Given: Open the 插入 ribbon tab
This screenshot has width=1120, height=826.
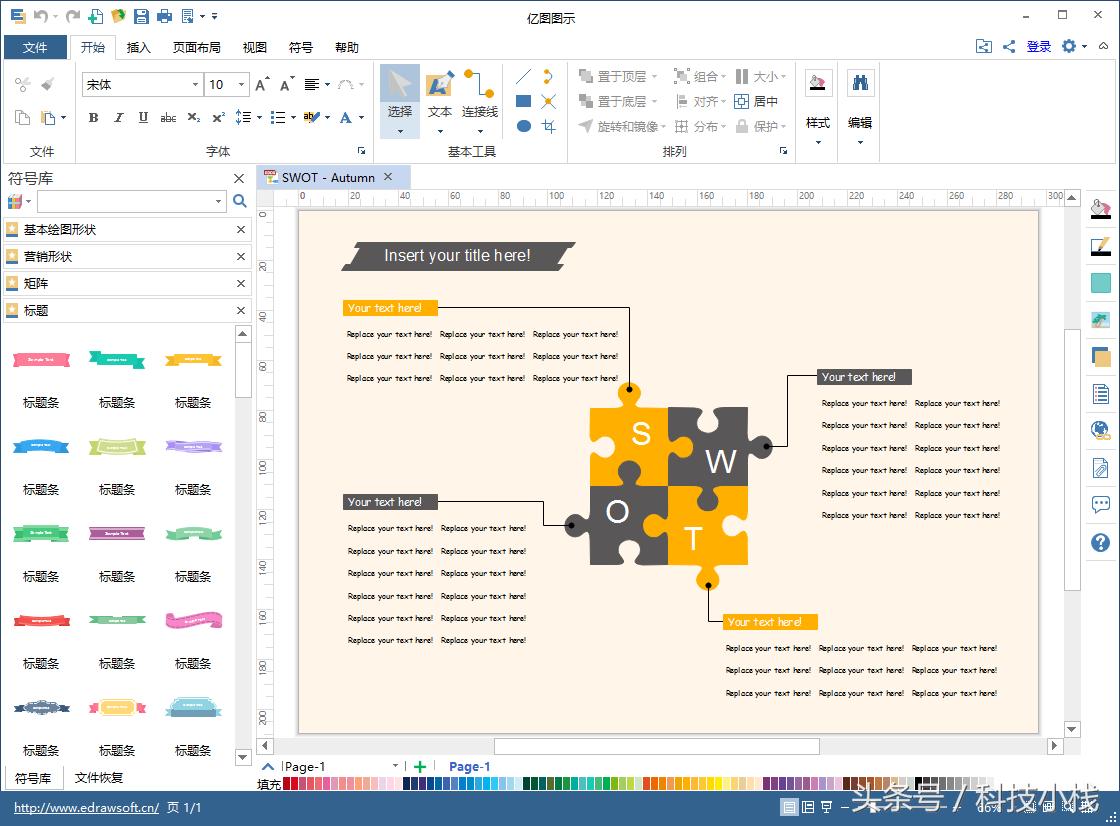Looking at the screenshot, I should click(x=139, y=47).
